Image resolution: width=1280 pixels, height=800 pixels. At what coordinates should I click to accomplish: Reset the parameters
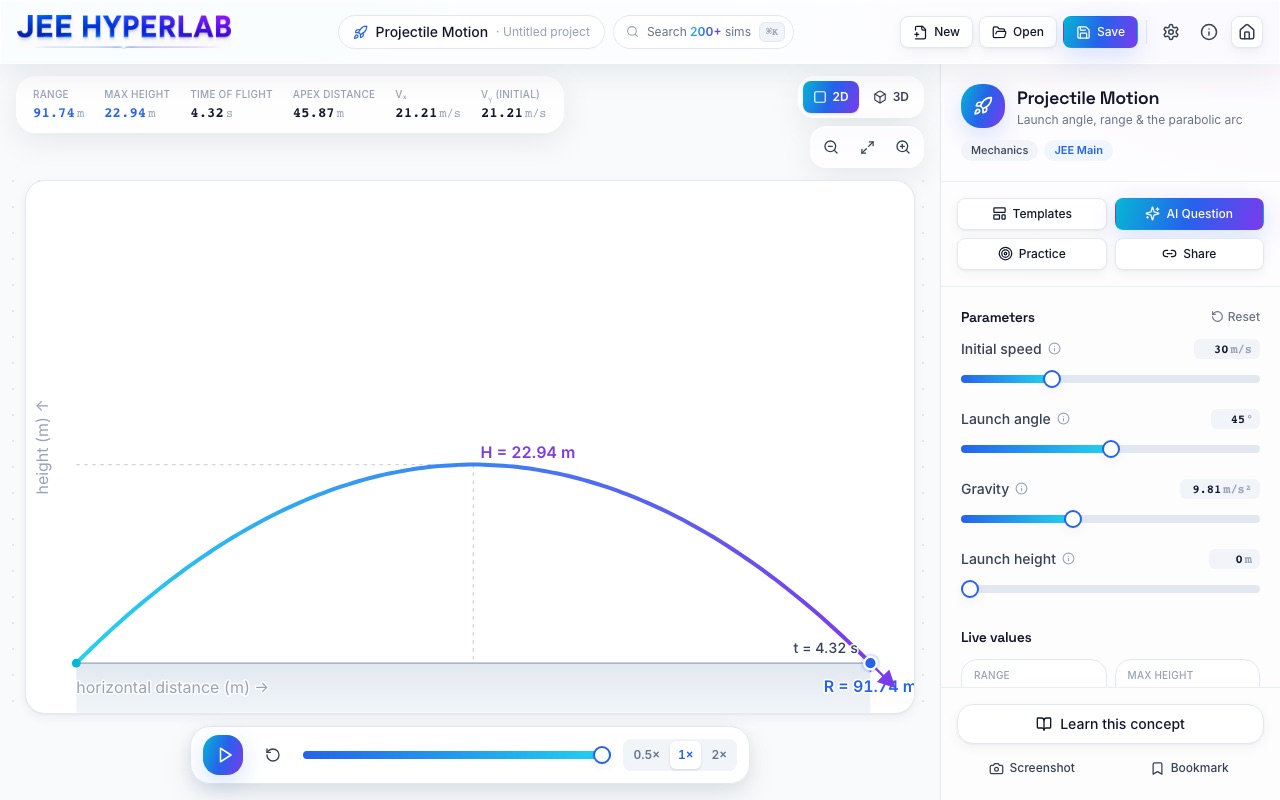coord(1235,317)
